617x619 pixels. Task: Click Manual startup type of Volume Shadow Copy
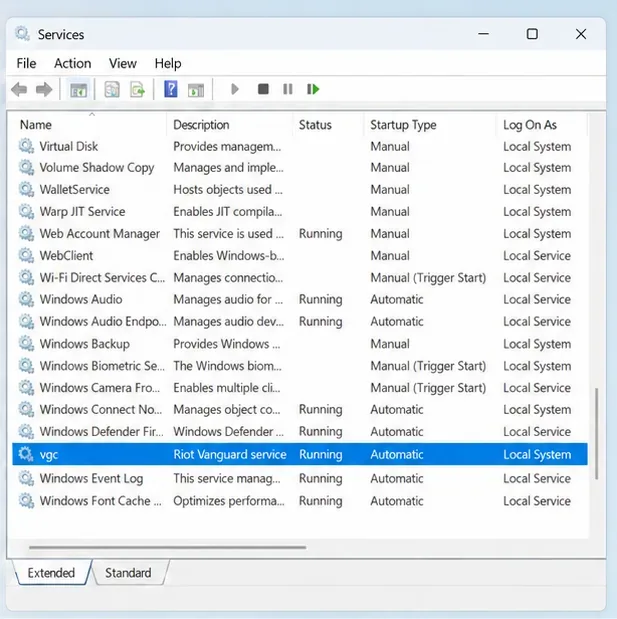[390, 167]
